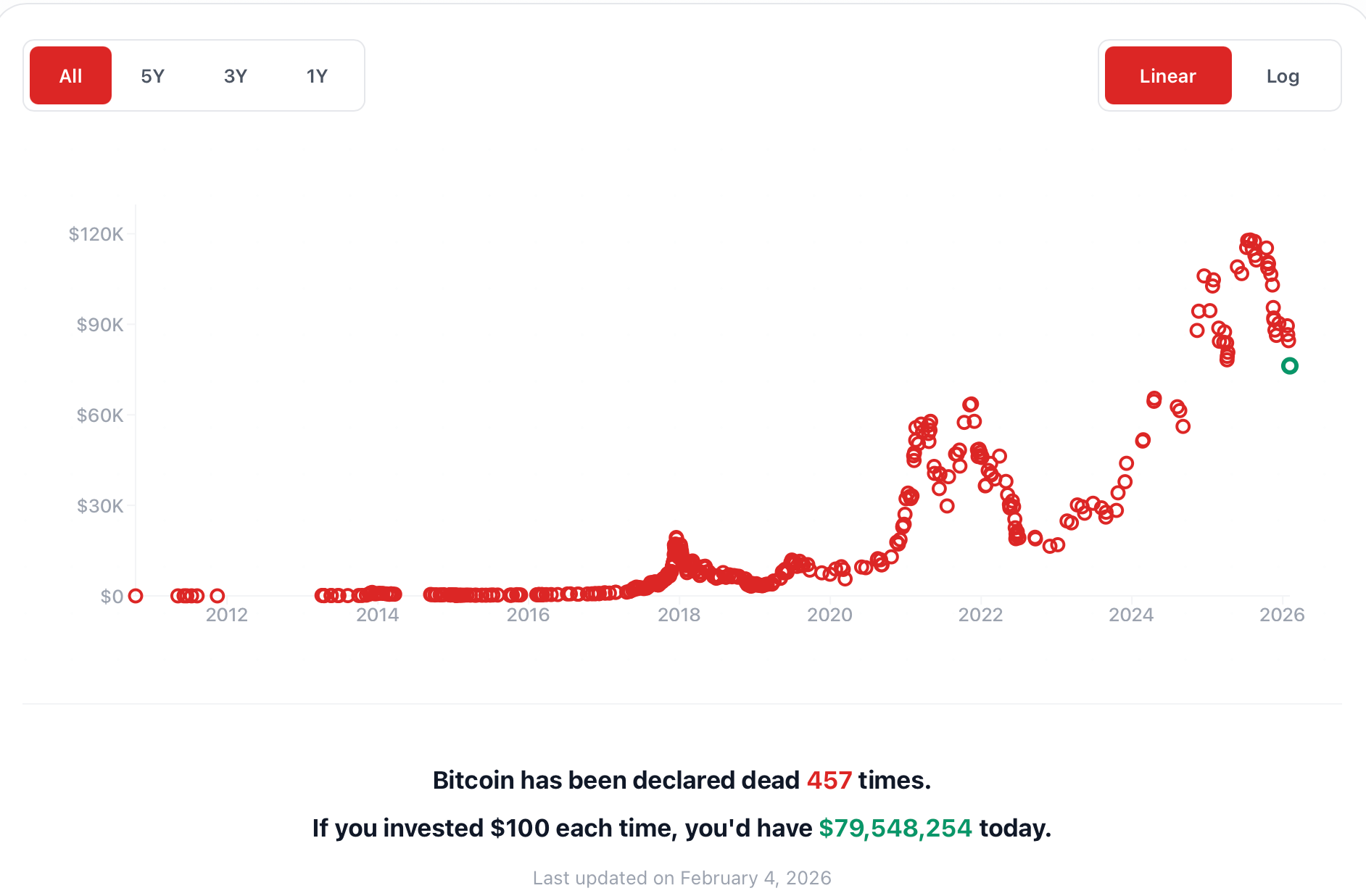Click the $90K y-axis label

100,325
